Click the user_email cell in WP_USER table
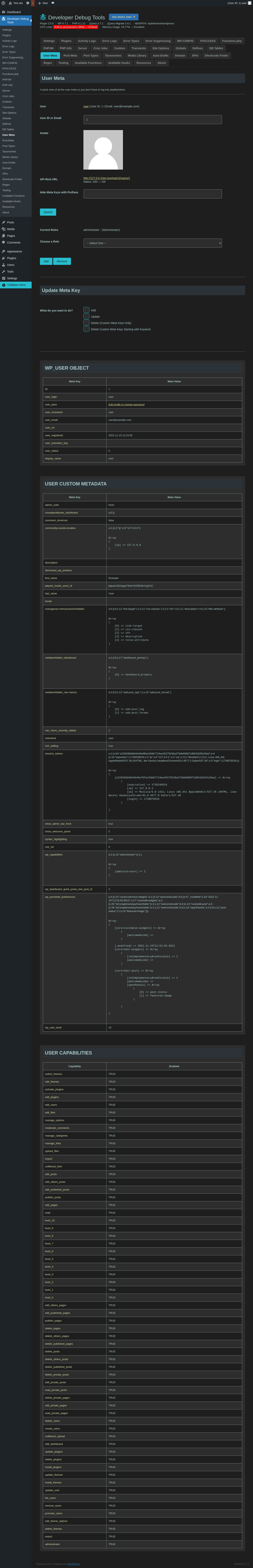253x1568 pixels. 75,420
